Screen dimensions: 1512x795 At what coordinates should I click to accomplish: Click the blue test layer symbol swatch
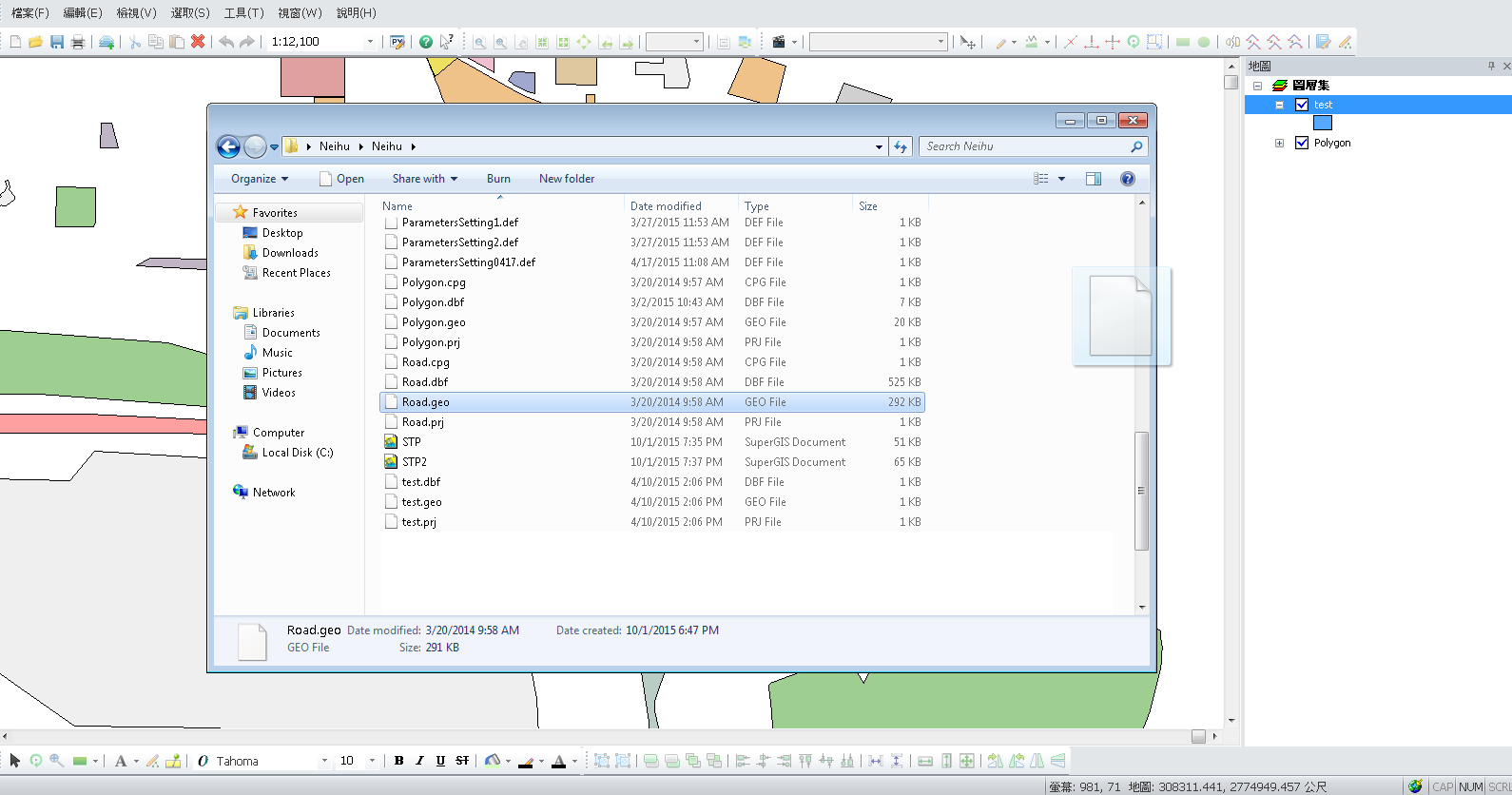[x=1322, y=123]
